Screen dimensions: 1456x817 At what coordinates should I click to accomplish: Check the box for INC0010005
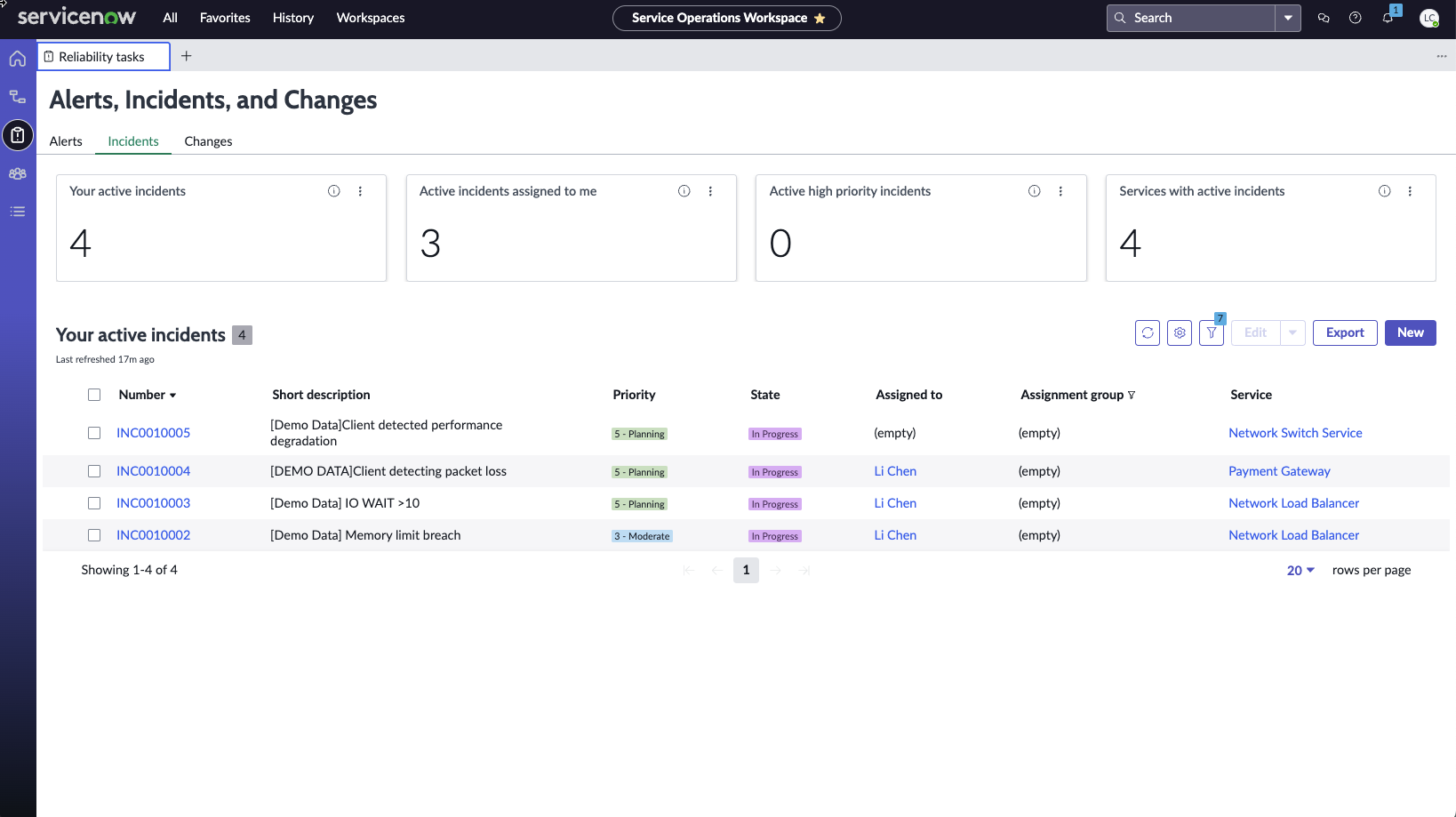click(94, 433)
